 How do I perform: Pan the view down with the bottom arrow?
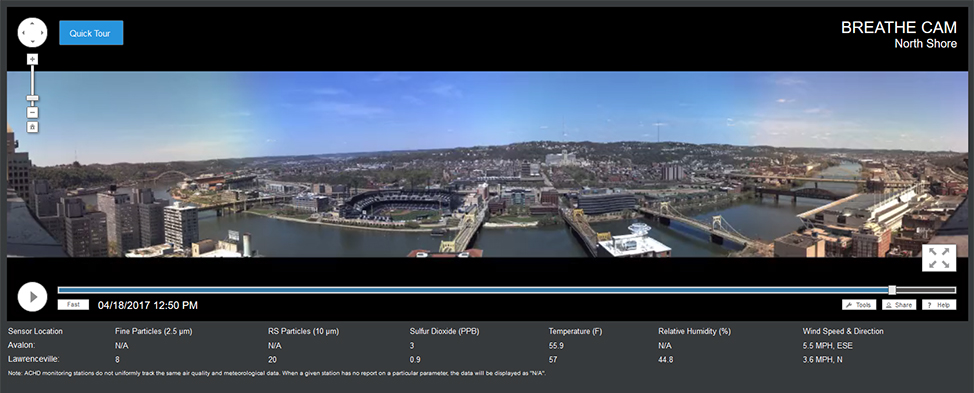[32, 42]
